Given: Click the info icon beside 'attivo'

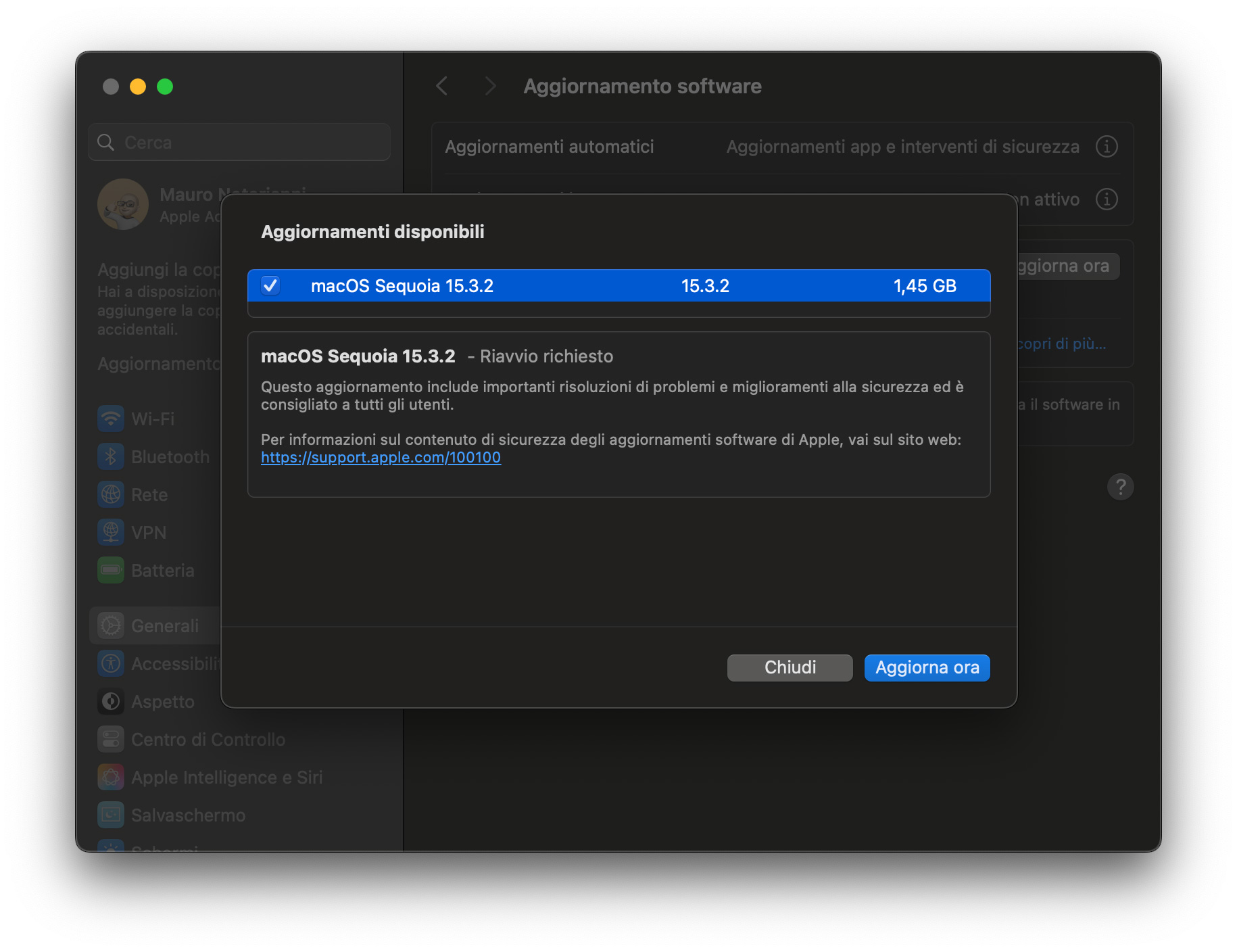Looking at the screenshot, I should (x=1107, y=199).
